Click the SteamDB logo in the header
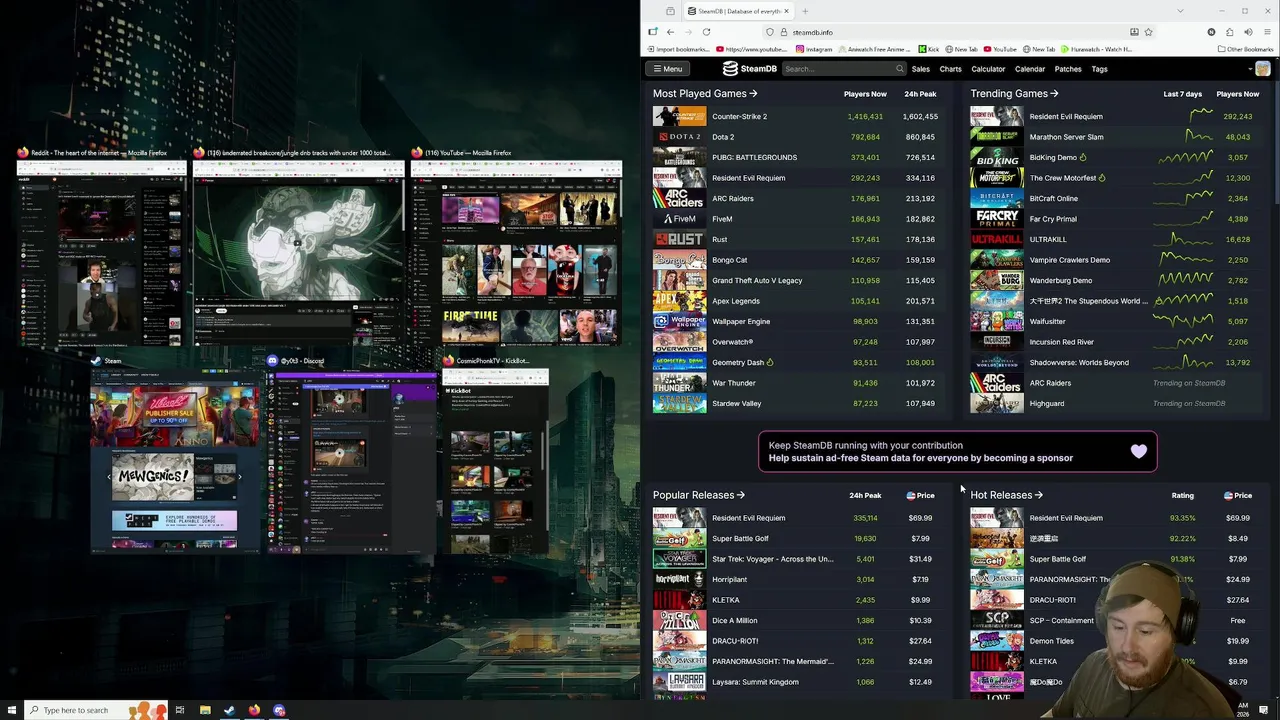Viewport: 1280px width, 720px height. pos(750,69)
